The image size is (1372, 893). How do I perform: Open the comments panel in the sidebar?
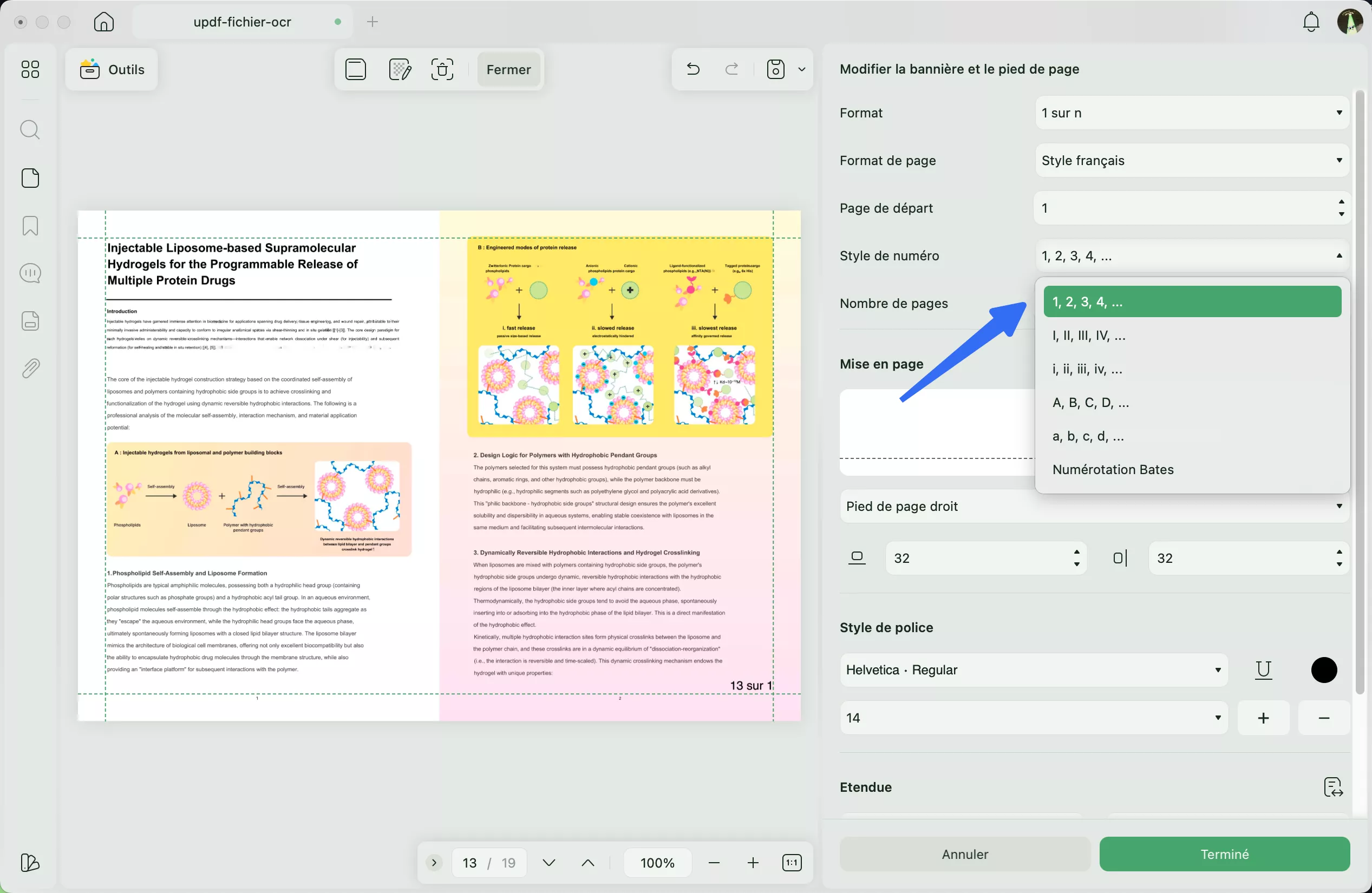[29, 273]
